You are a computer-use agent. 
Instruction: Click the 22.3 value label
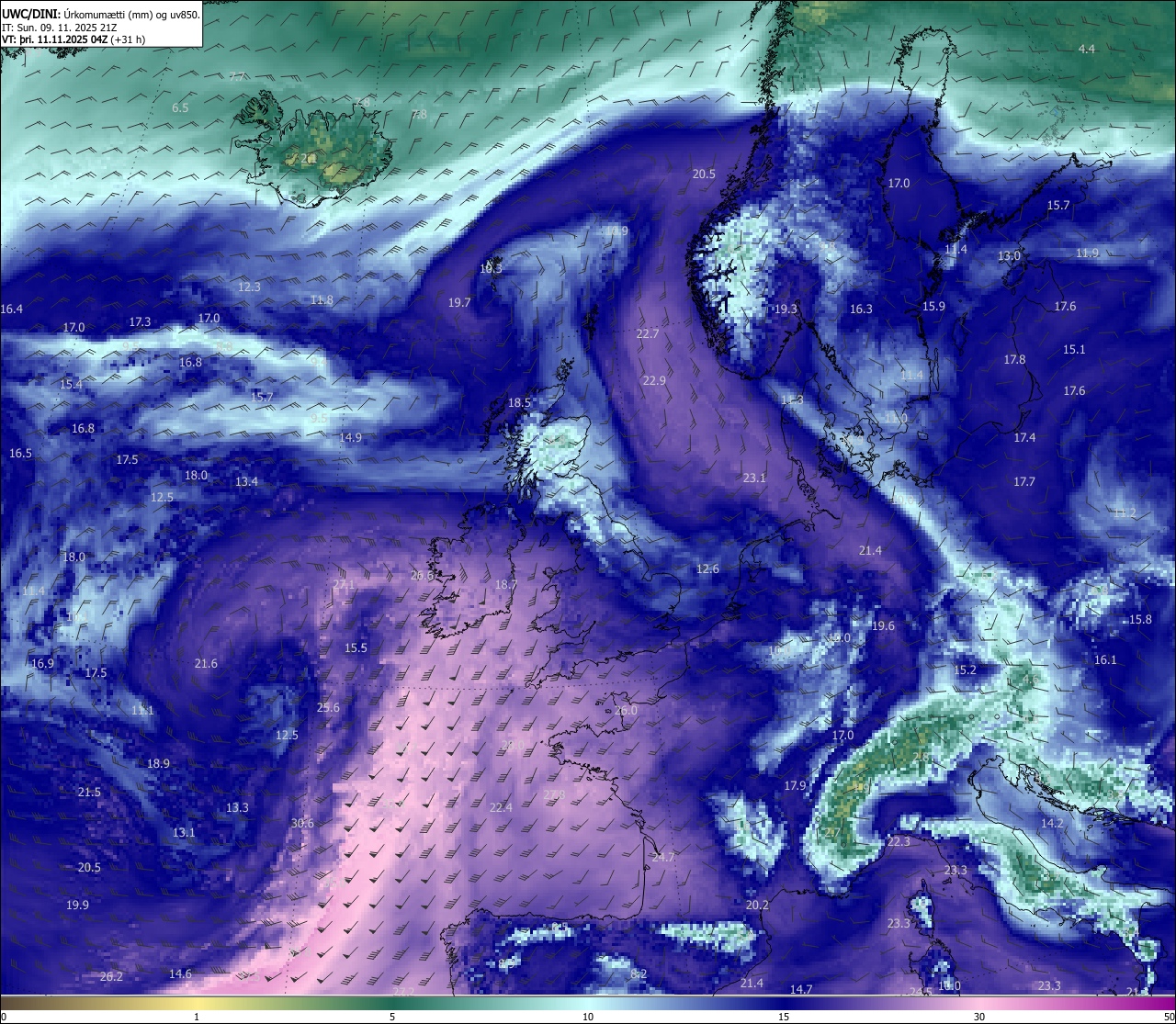tap(899, 842)
